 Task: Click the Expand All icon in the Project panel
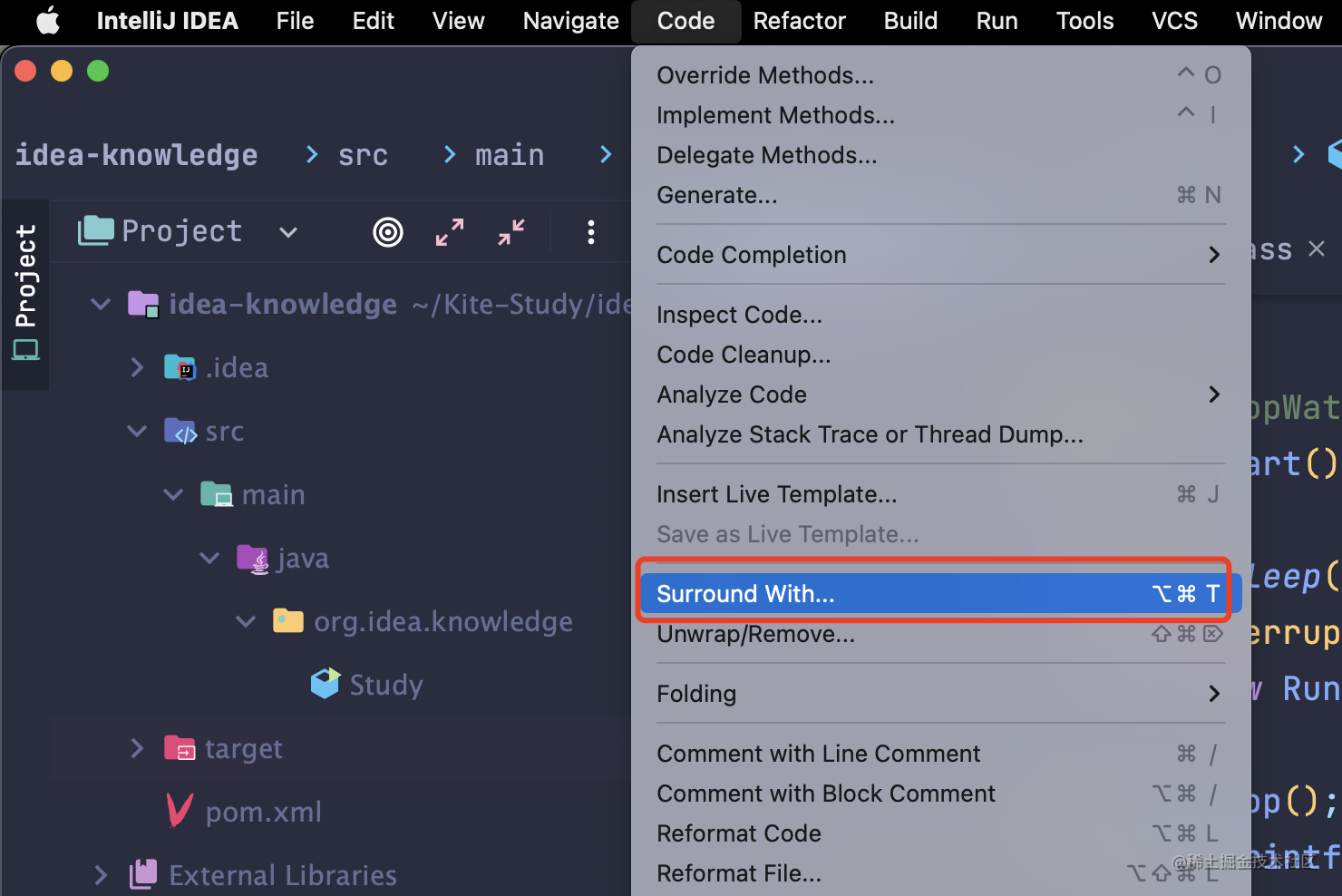pyautogui.click(x=450, y=232)
